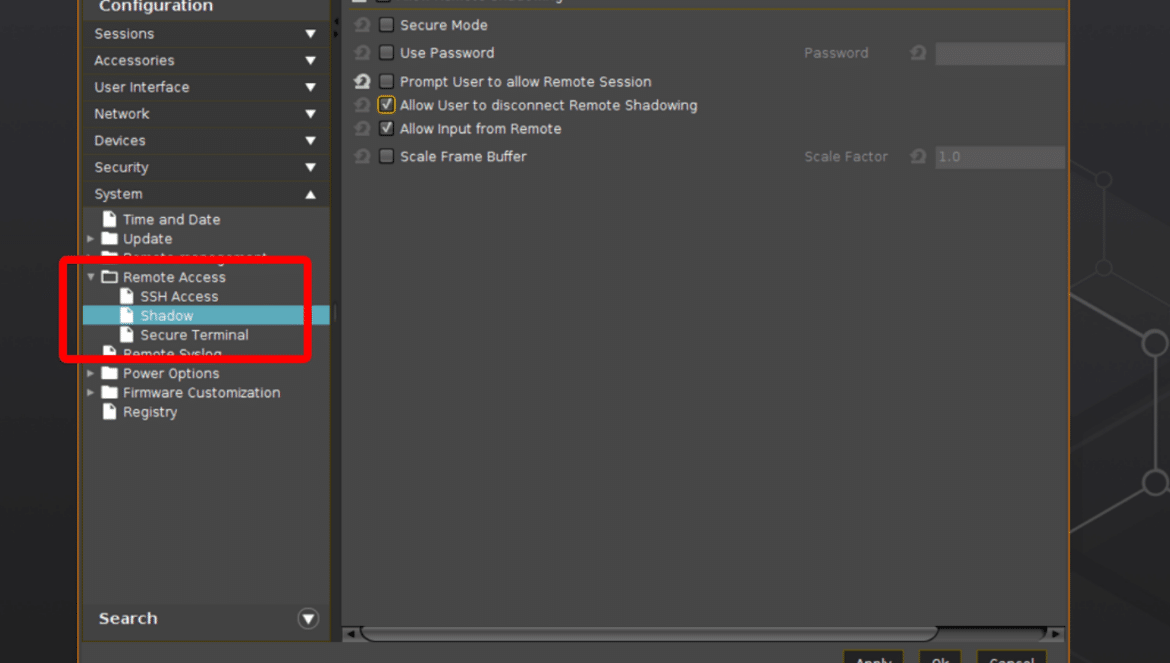Expand the Firmware Customization folder arrow
The height and width of the screenshot is (663, 1170).
[90, 392]
